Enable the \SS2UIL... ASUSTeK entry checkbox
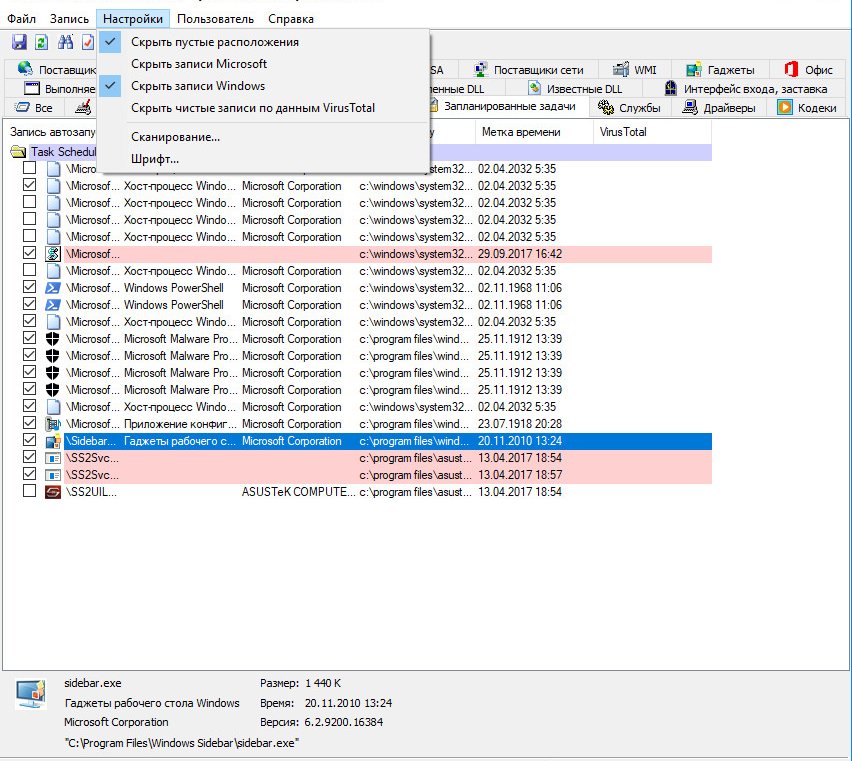The height and width of the screenshot is (761, 852). tap(29, 491)
